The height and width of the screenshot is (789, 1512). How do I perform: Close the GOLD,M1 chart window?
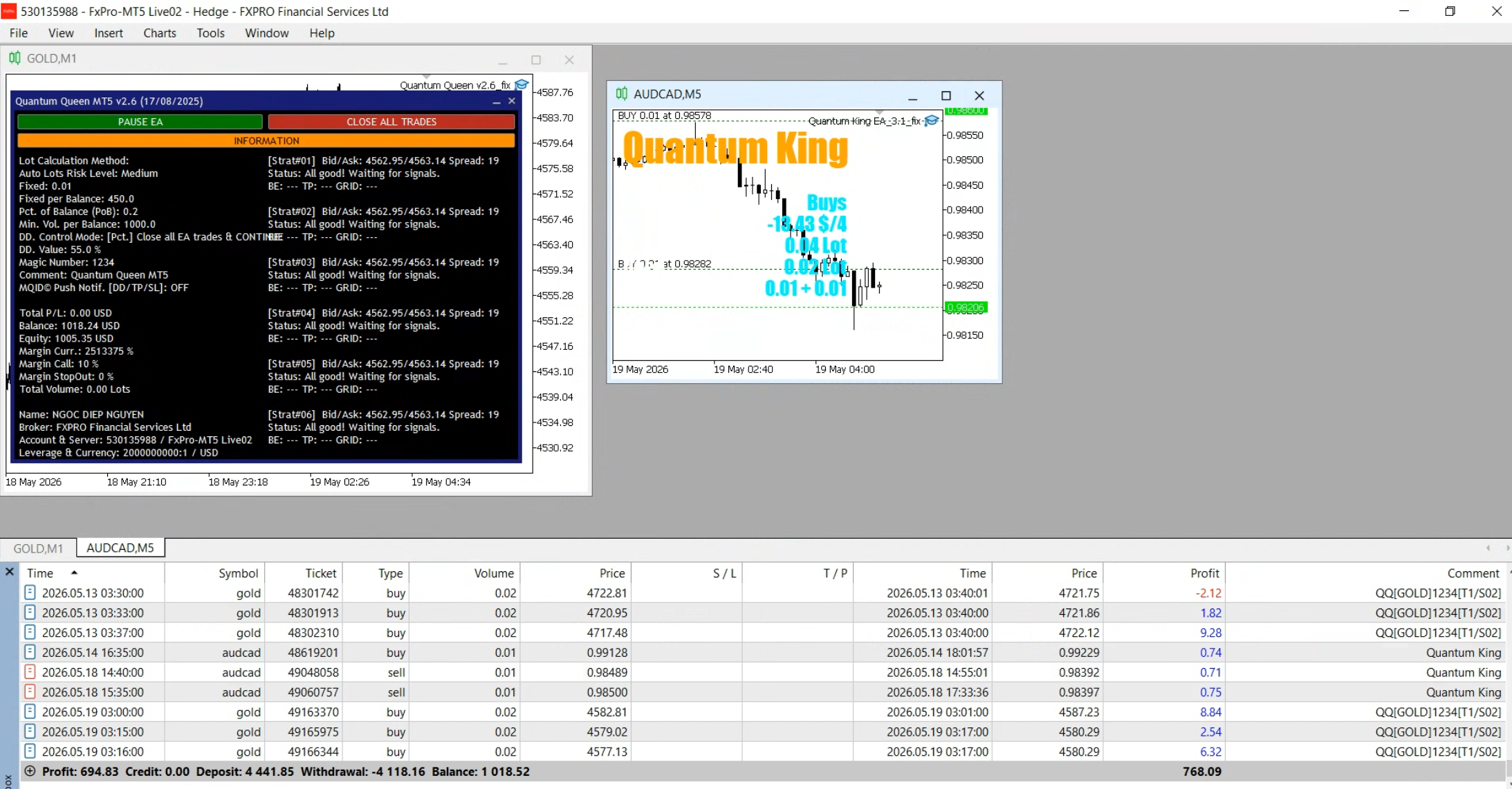tap(569, 60)
